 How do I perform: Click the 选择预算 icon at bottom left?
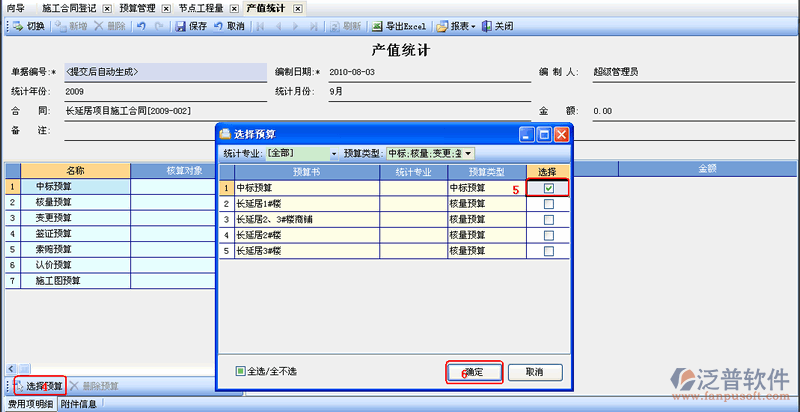pos(18,385)
